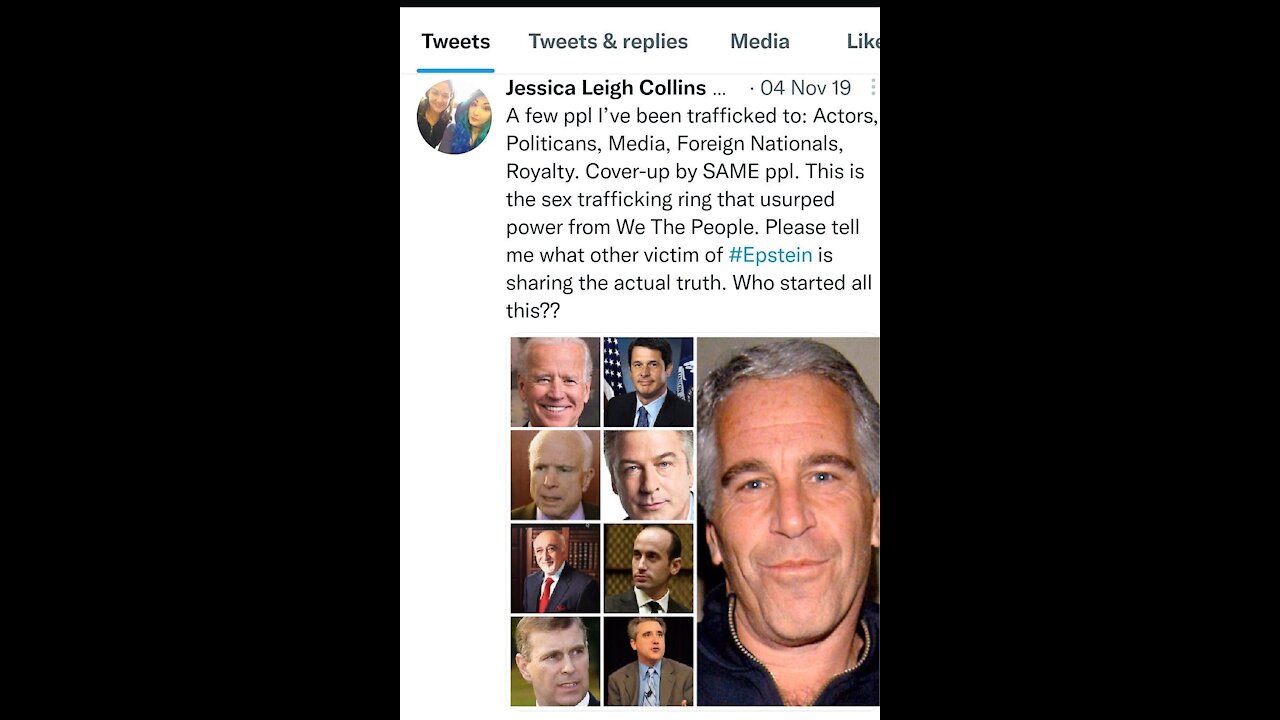Viewport: 1280px width, 720px height.
Task: Click the 04 Nov 19 timestamp
Action: [x=805, y=88]
